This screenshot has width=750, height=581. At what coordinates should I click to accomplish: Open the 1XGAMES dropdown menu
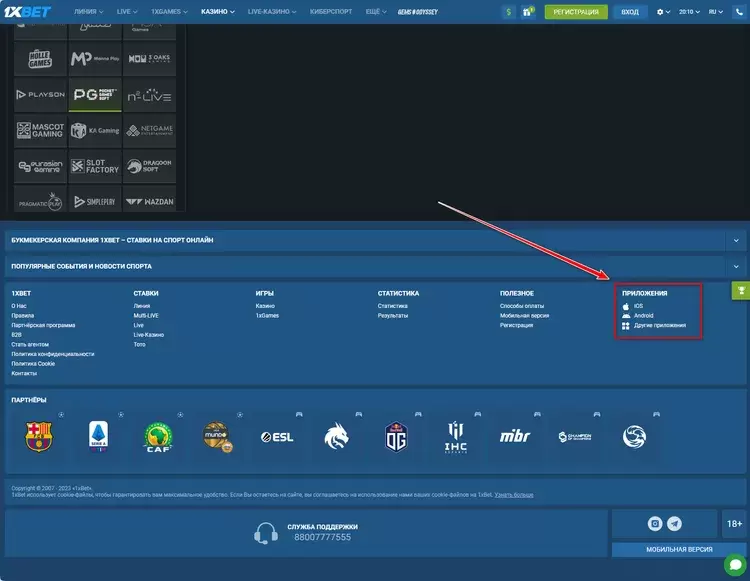[x=169, y=11]
